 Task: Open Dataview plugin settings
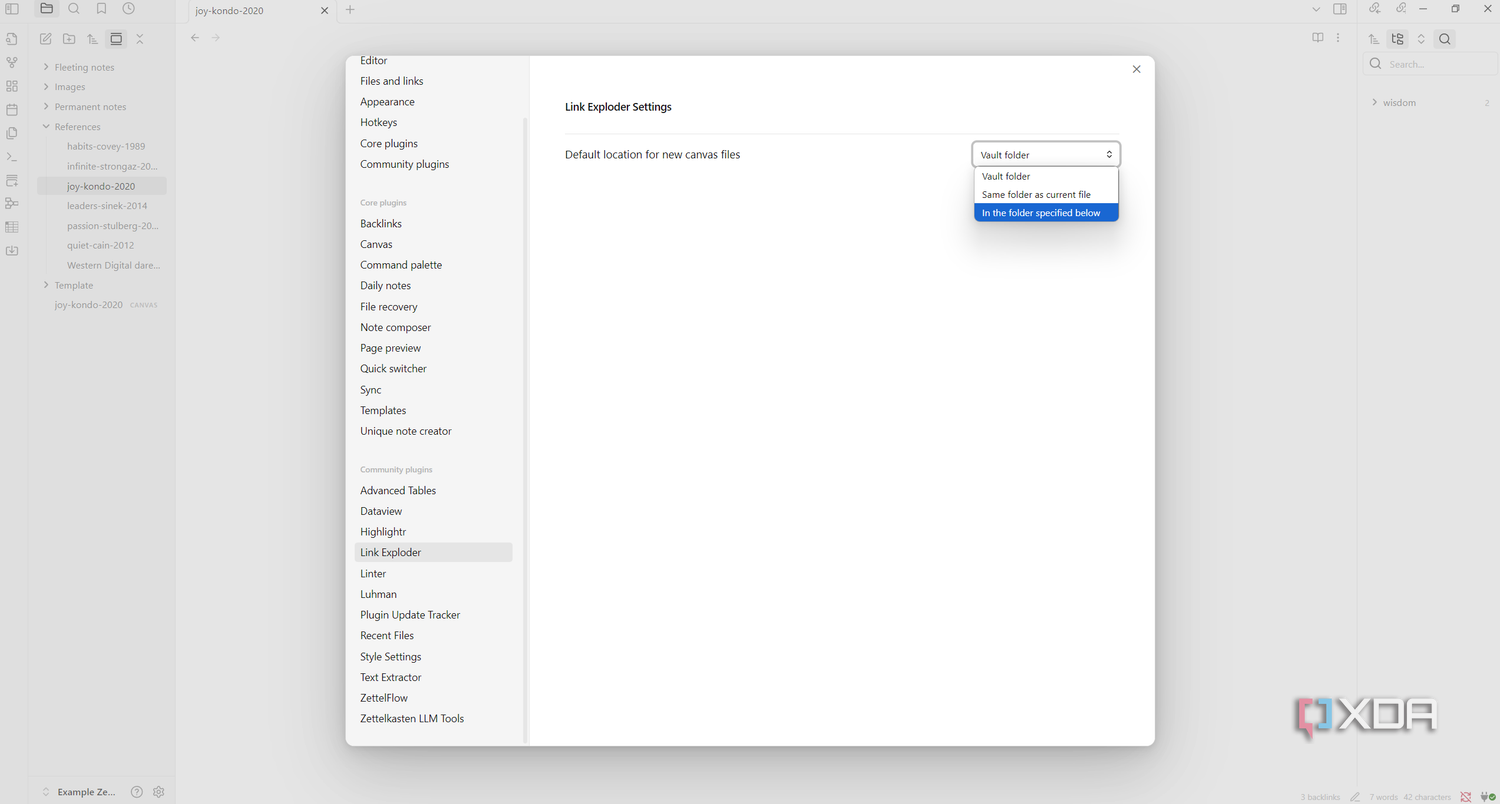point(381,511)
